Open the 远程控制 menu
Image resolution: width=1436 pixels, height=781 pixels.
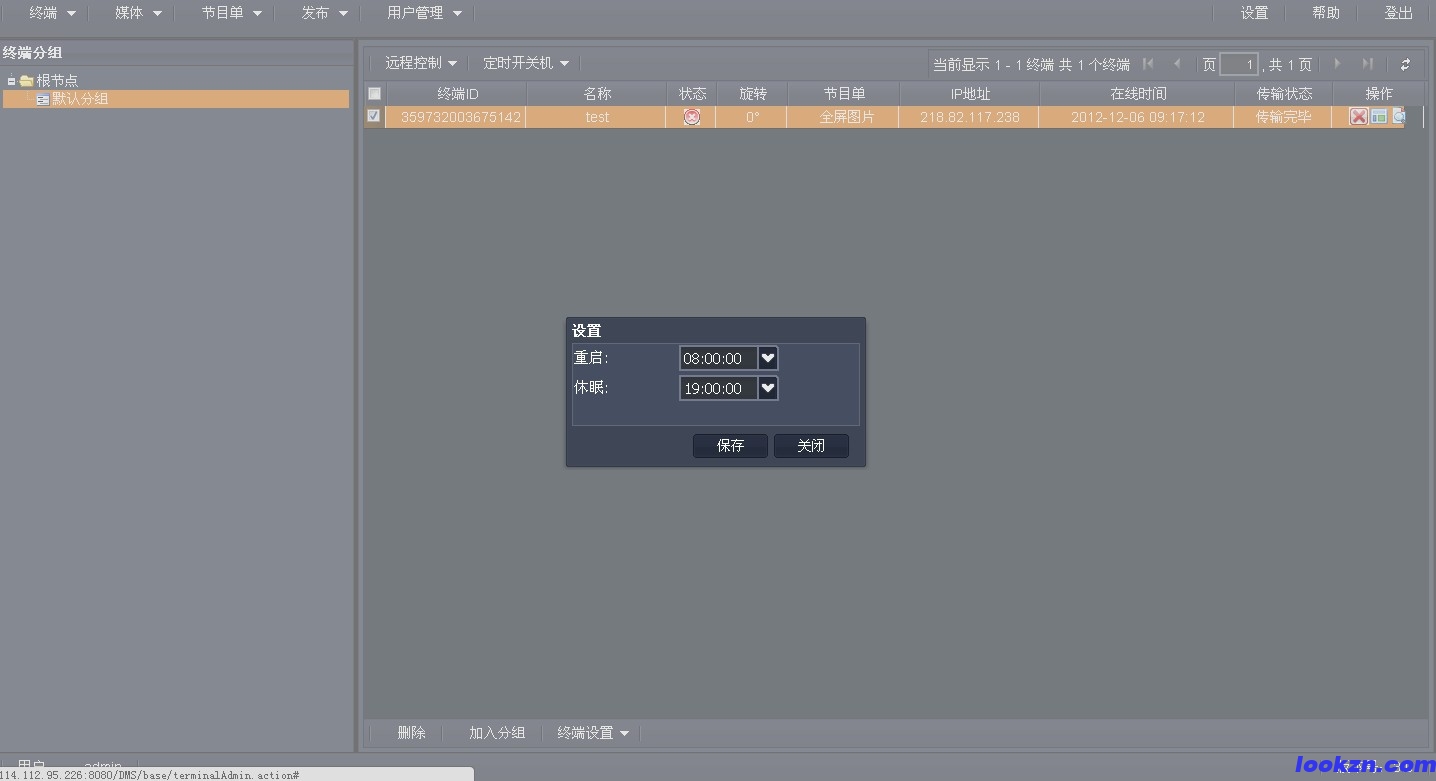(x=417, y=62)
